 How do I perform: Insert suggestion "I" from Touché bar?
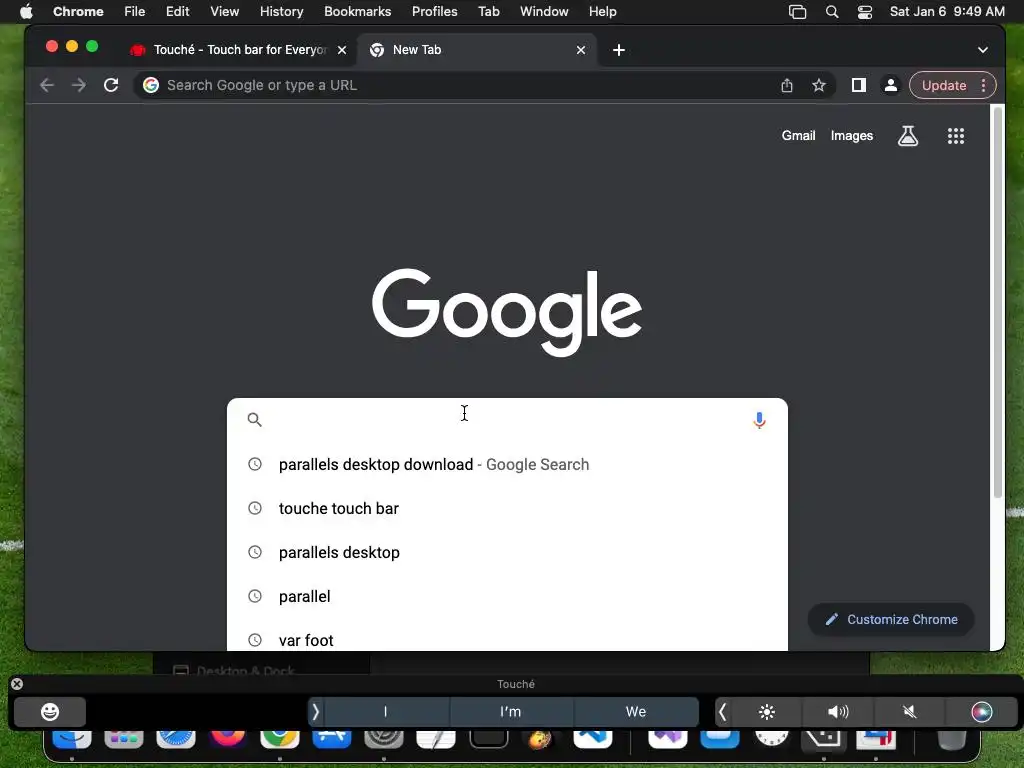385,712
